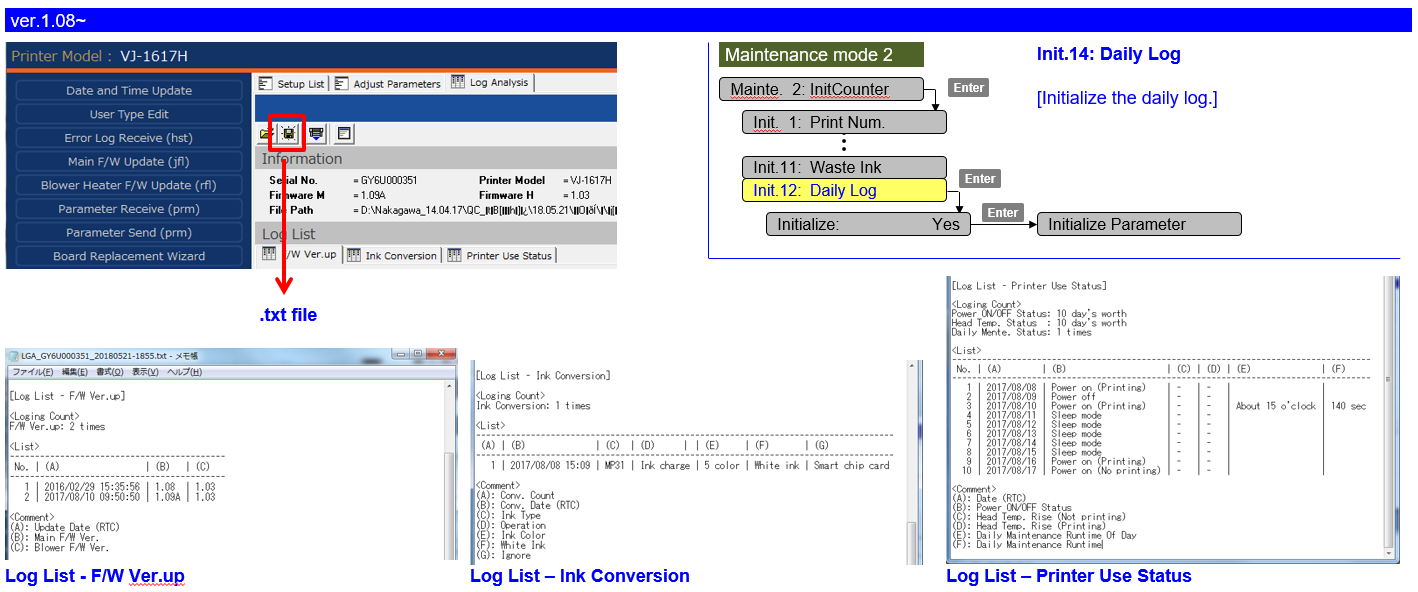Switch to the Log Analysis tab
Viewport: 1418px width, 592px height.
[490, 83]
